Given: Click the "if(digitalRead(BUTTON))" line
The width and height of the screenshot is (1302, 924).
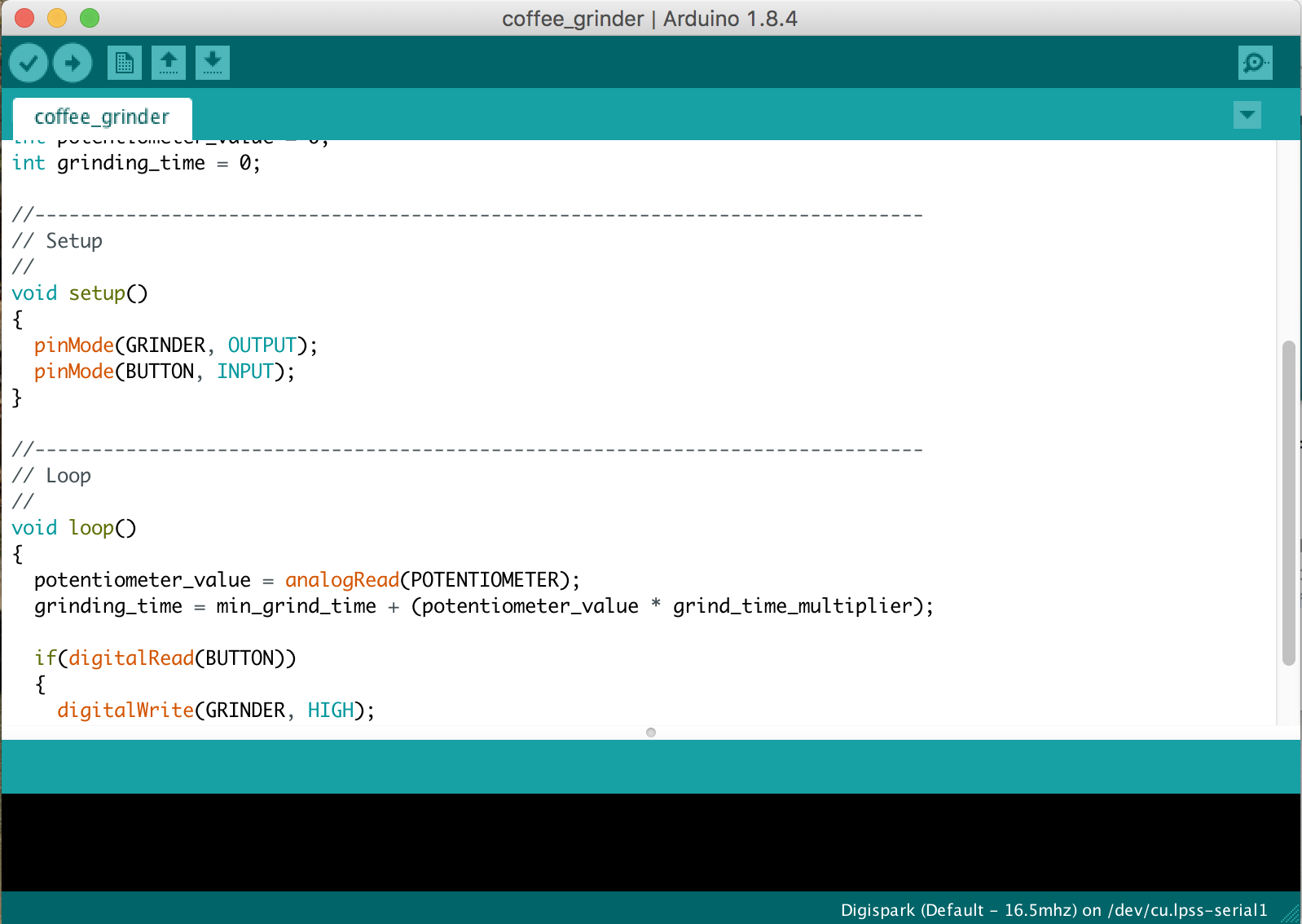Looking at the screenshot, I should 165,658.
